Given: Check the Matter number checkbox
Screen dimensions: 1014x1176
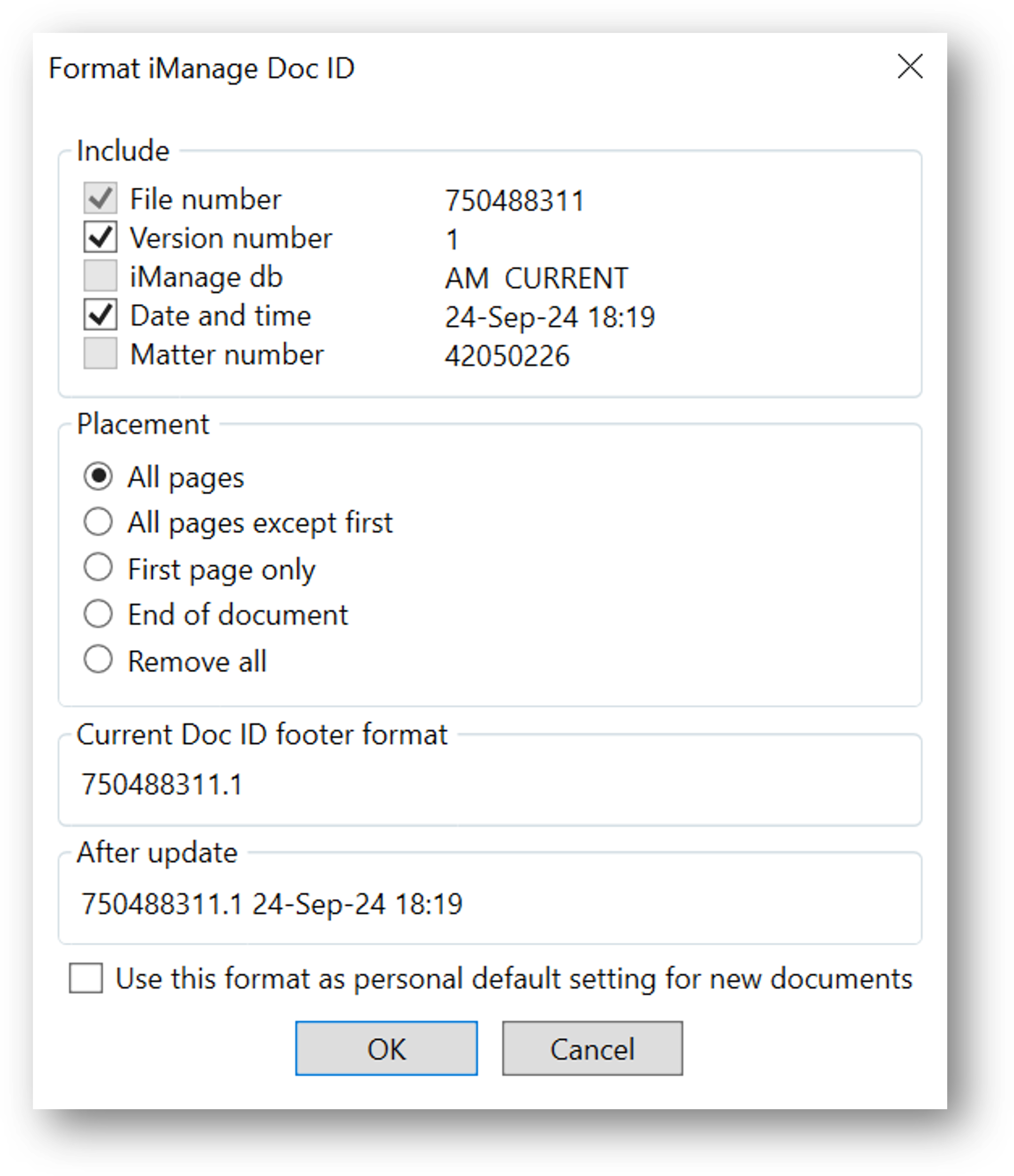Looking at the screenshot, I should pyautogui.click(x=101, y=354).
